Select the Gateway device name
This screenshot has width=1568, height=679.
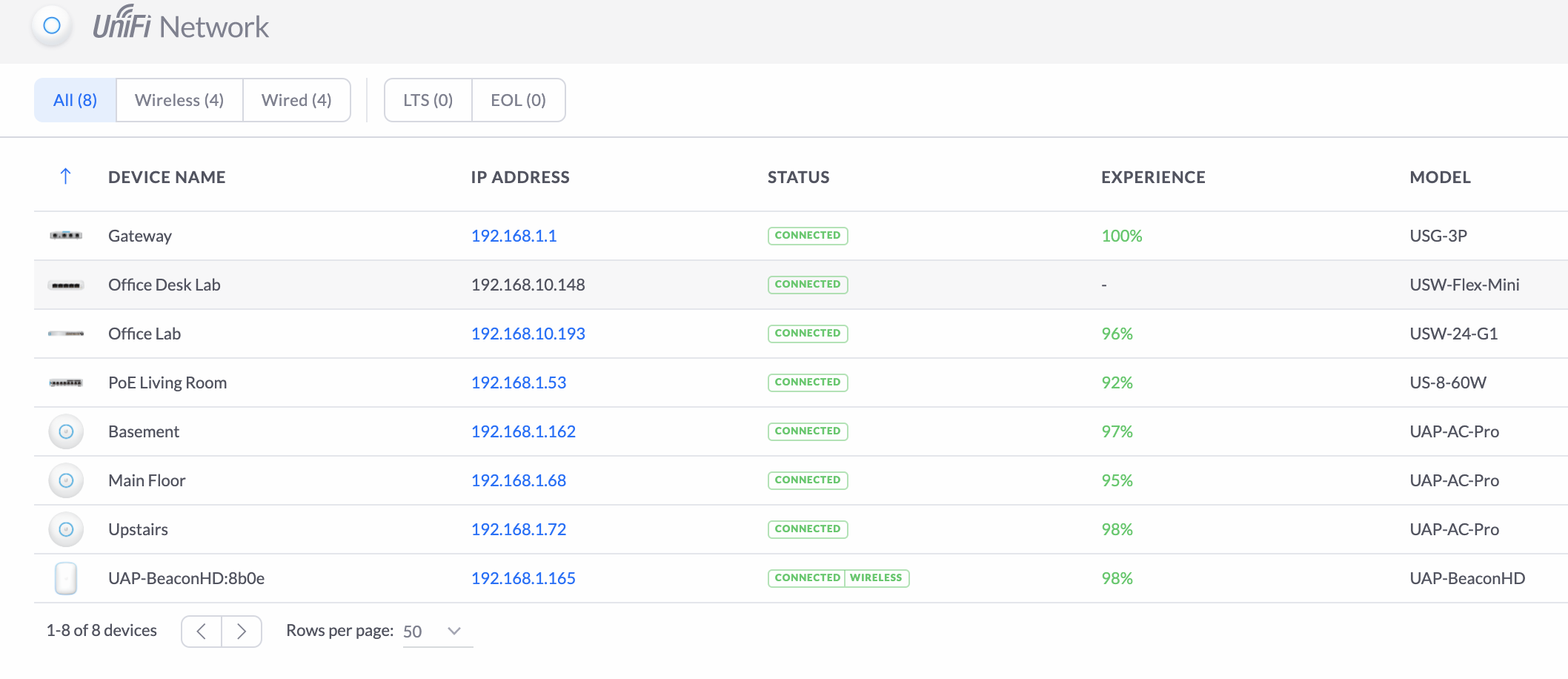(140, 236)
